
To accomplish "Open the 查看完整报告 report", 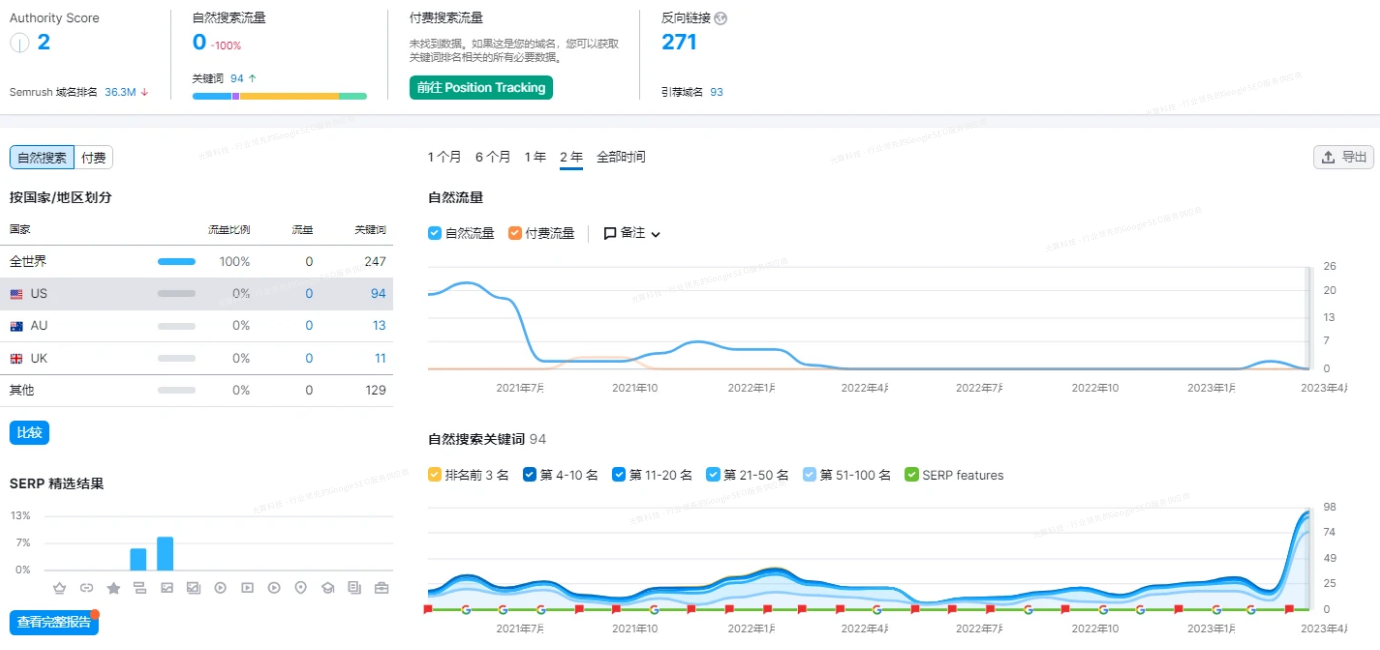I will tap(53, 621).
